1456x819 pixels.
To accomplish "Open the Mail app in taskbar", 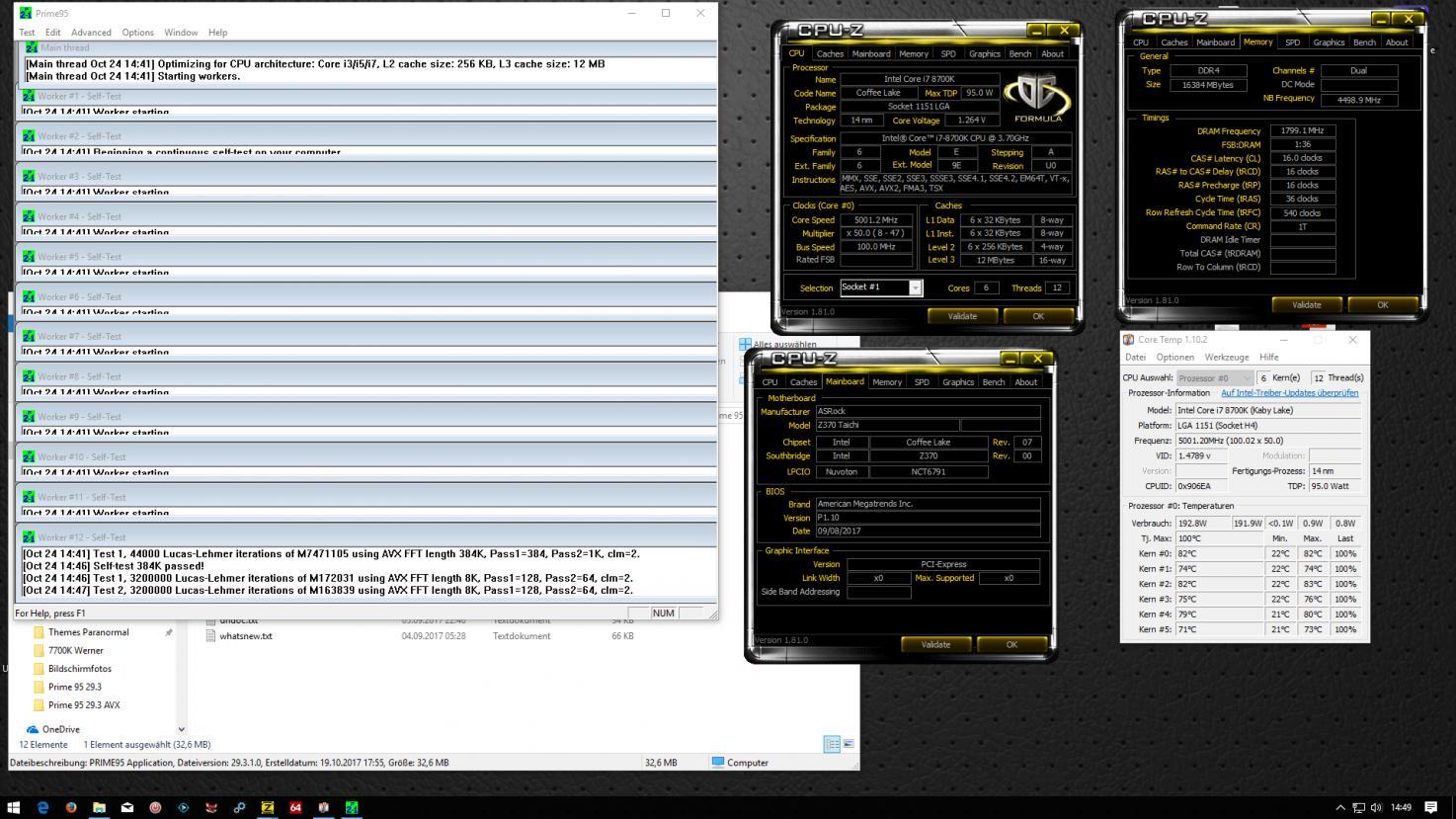I will coord(126,807).
